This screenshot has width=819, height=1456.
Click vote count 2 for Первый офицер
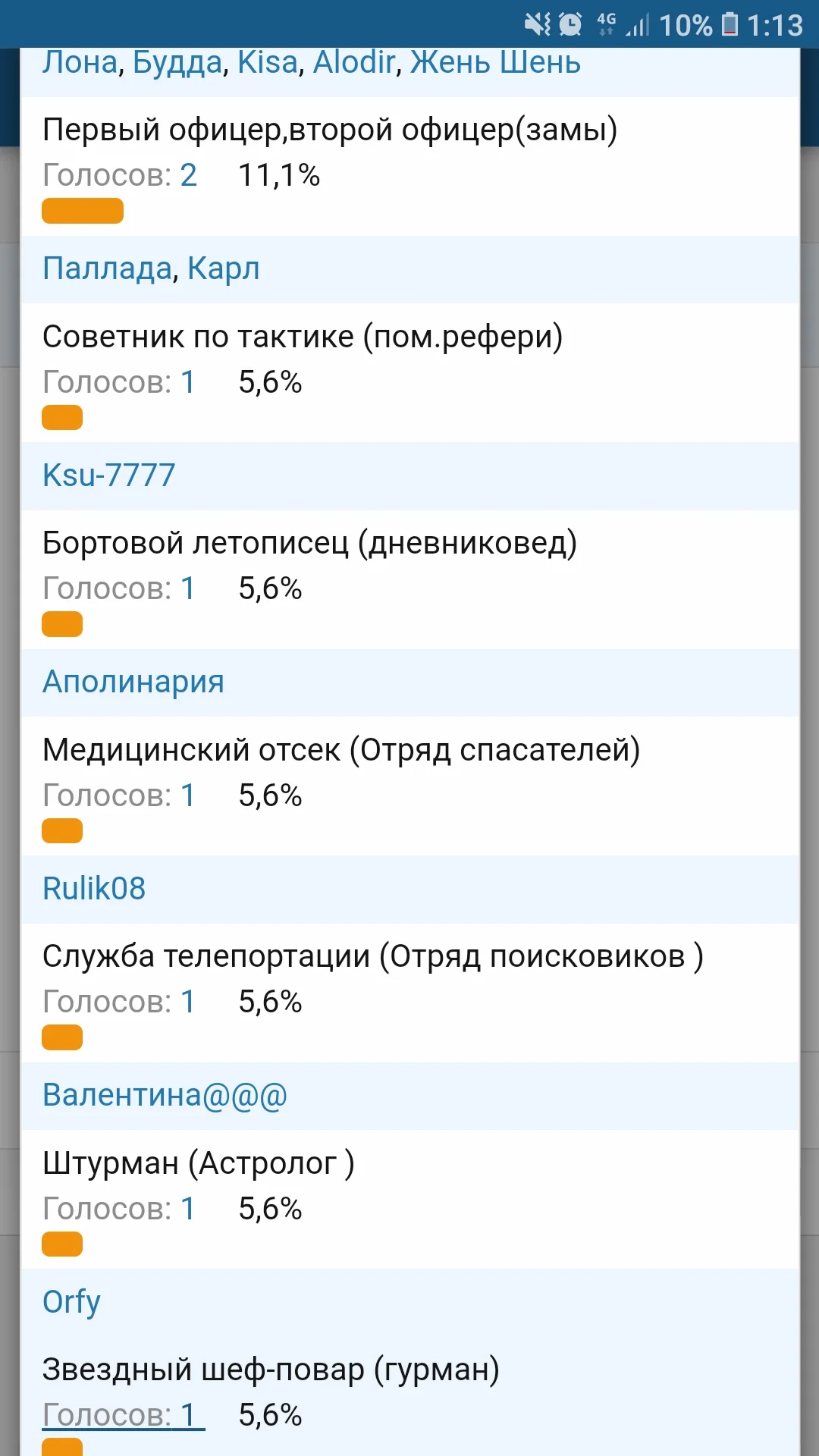pyautogui.click(x=188, y=175)
